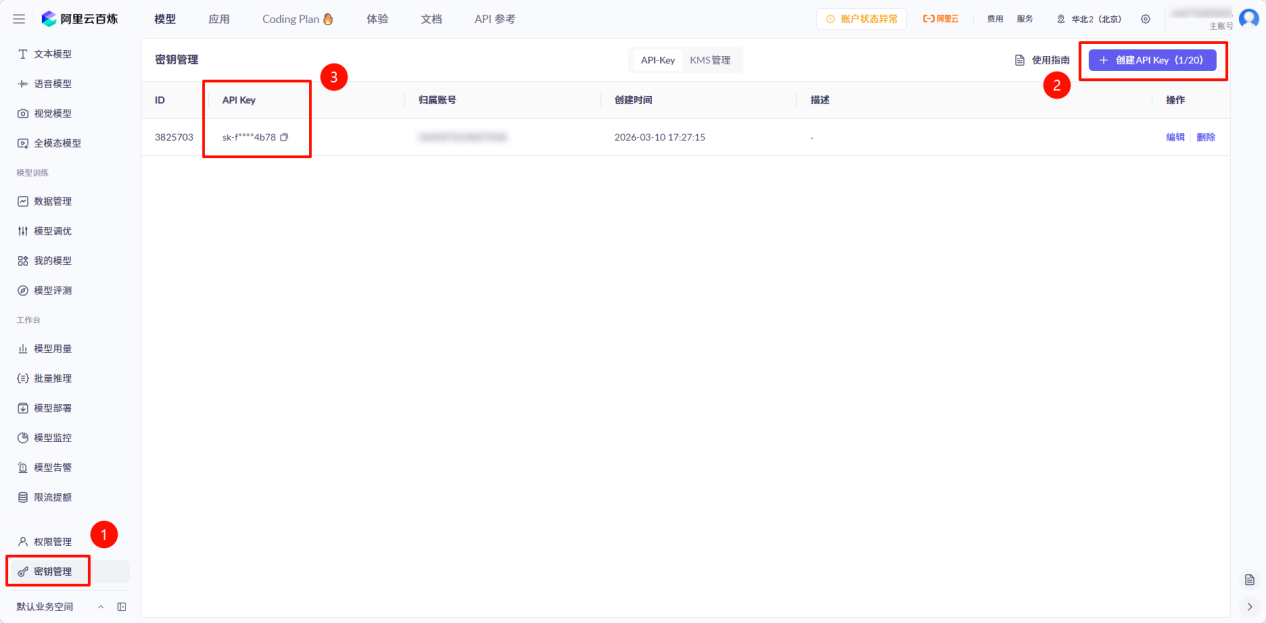Screen dimensions: 1266x623
Task: Click the expand arrow at the bottom-right edge
Action: pyautogui.click(x=1249, y=606)
